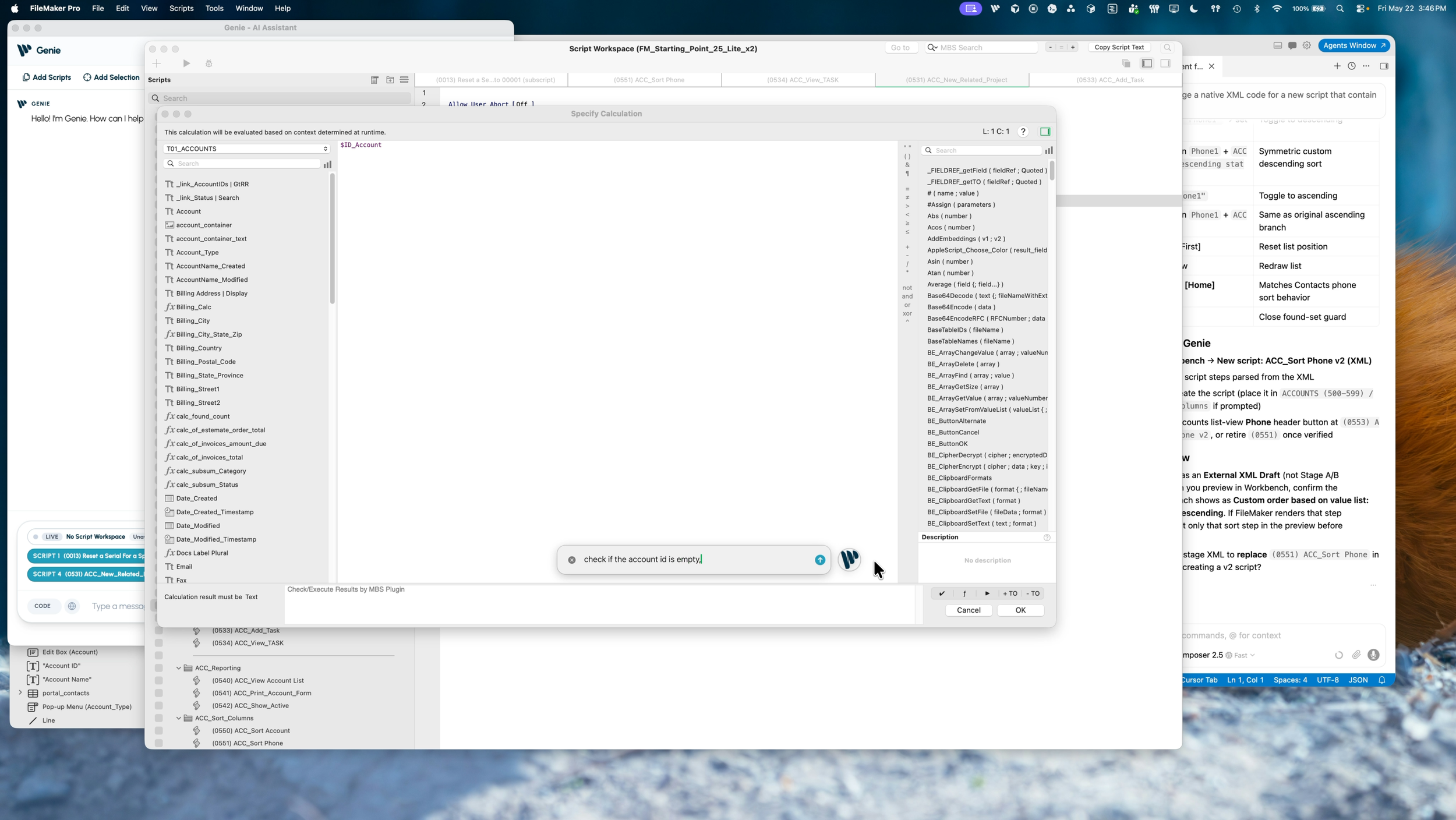Toggle checkbox beside (0551) ACC_Sort Phone in list
Viewport: 1456px width, 820px height.
158,744
